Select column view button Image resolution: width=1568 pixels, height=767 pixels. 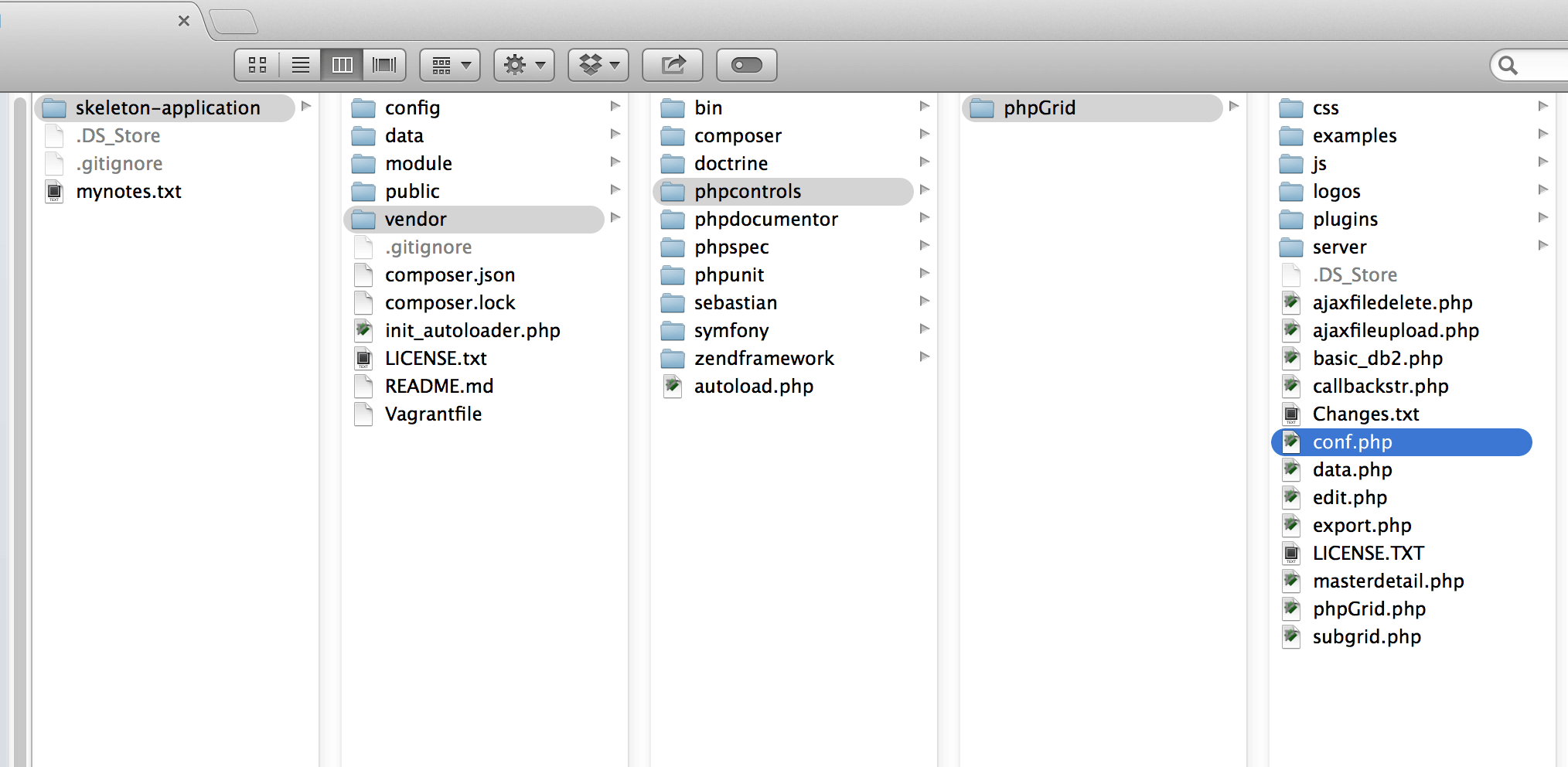(x=342, y=65)
